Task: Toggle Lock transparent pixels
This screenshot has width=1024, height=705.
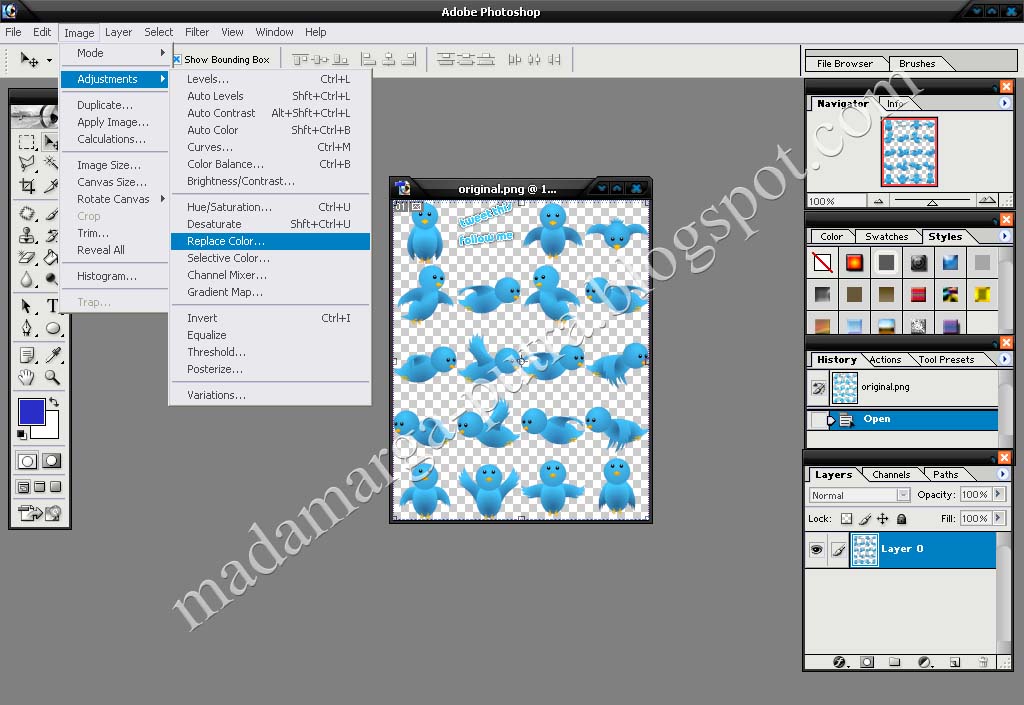Action: (x=846, y=519)
